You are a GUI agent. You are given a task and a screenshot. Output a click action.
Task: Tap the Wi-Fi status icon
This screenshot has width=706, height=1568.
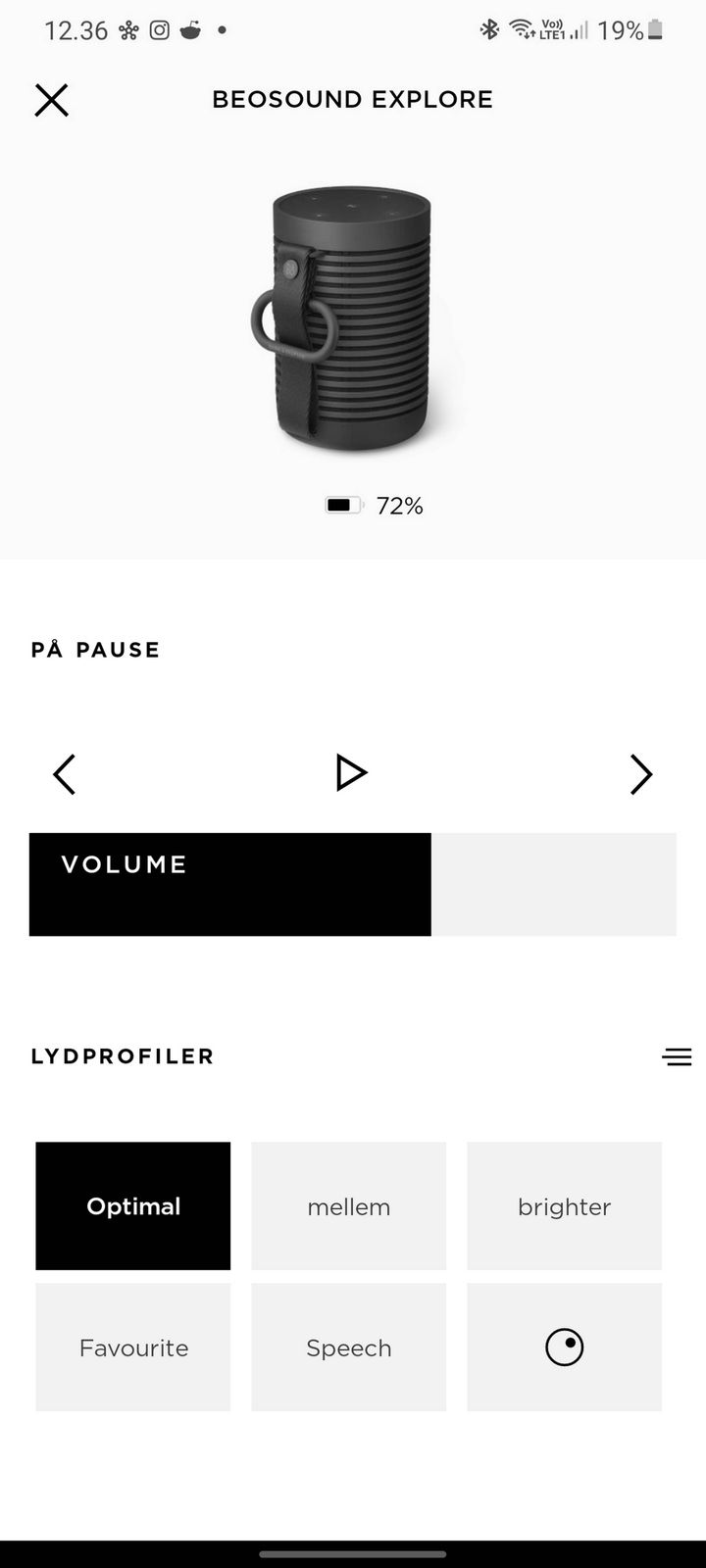point(521,29)
